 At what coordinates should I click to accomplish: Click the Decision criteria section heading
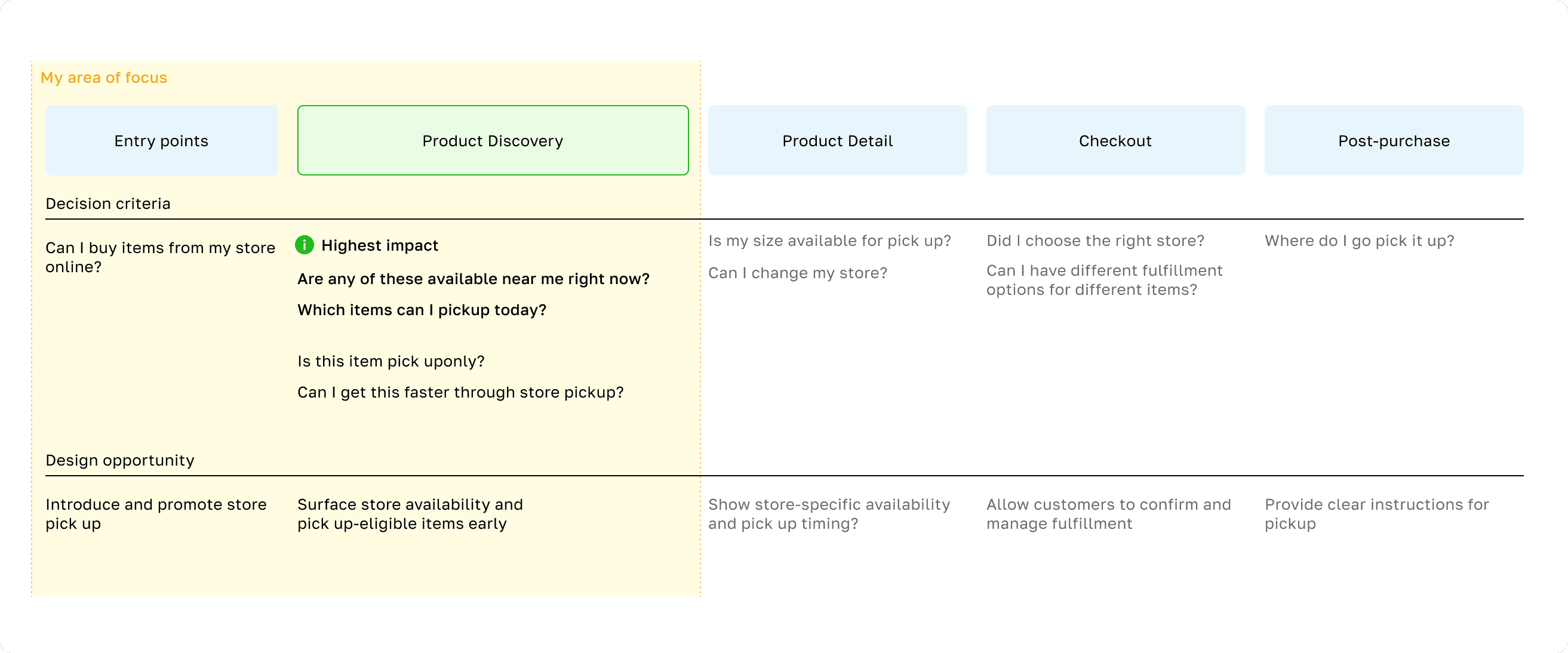point(107,204)
